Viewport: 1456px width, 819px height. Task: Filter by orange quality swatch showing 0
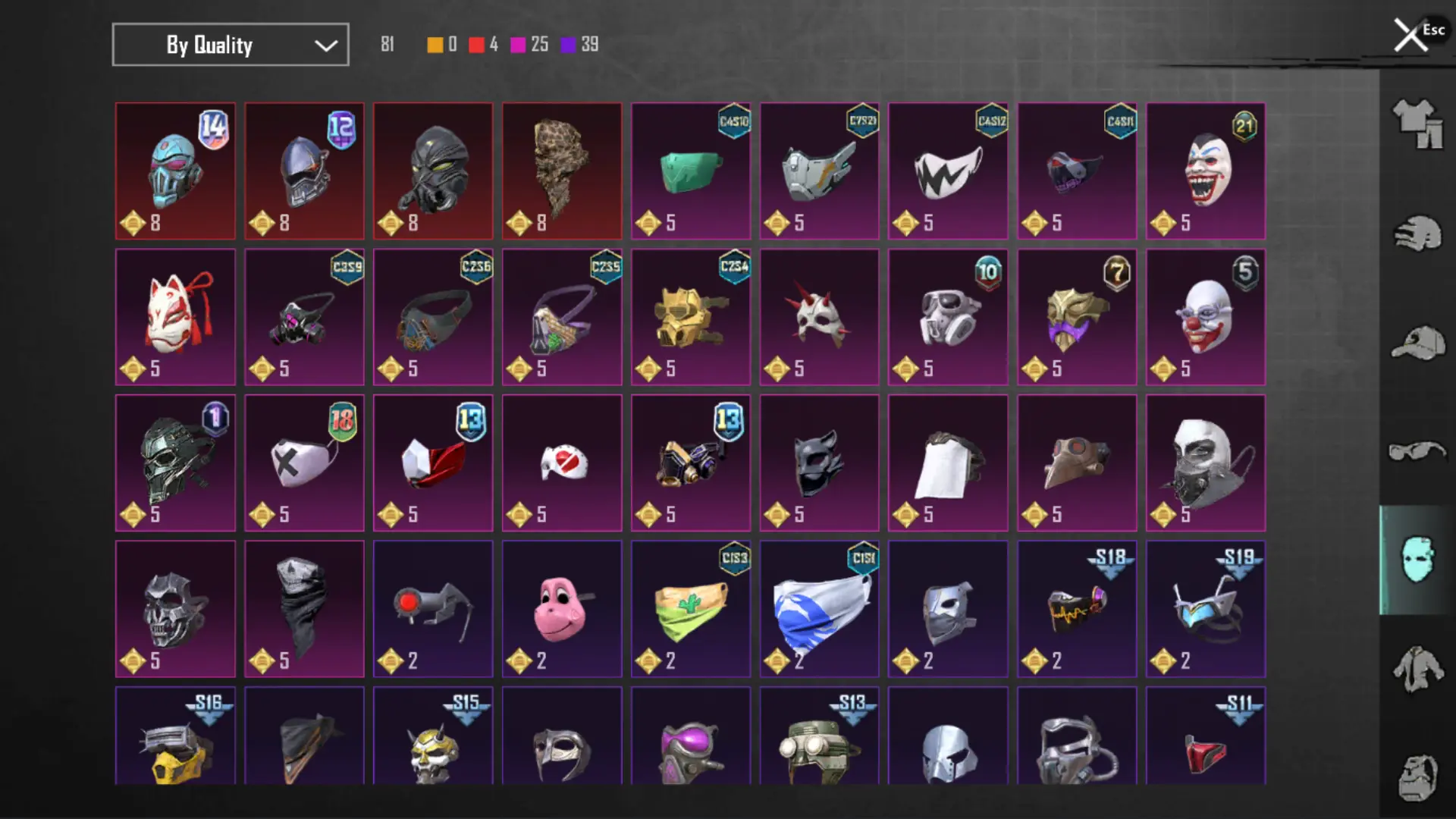[443, 45]
